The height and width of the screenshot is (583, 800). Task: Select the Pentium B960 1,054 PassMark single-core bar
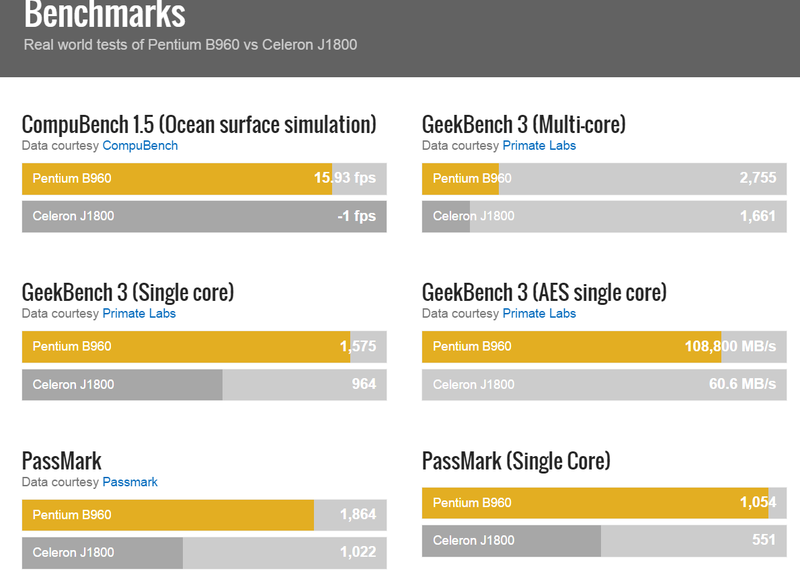(604, 503)
